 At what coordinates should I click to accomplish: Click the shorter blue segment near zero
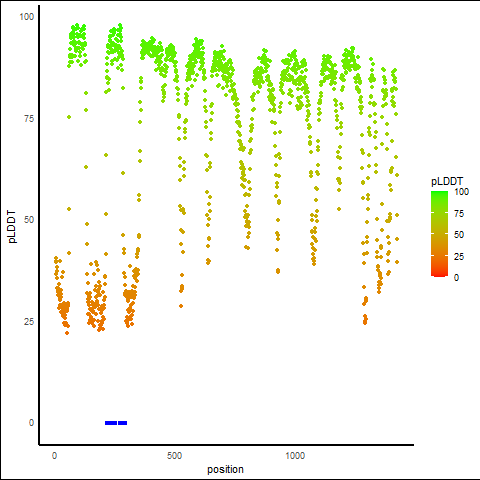(x=123, y=423)
